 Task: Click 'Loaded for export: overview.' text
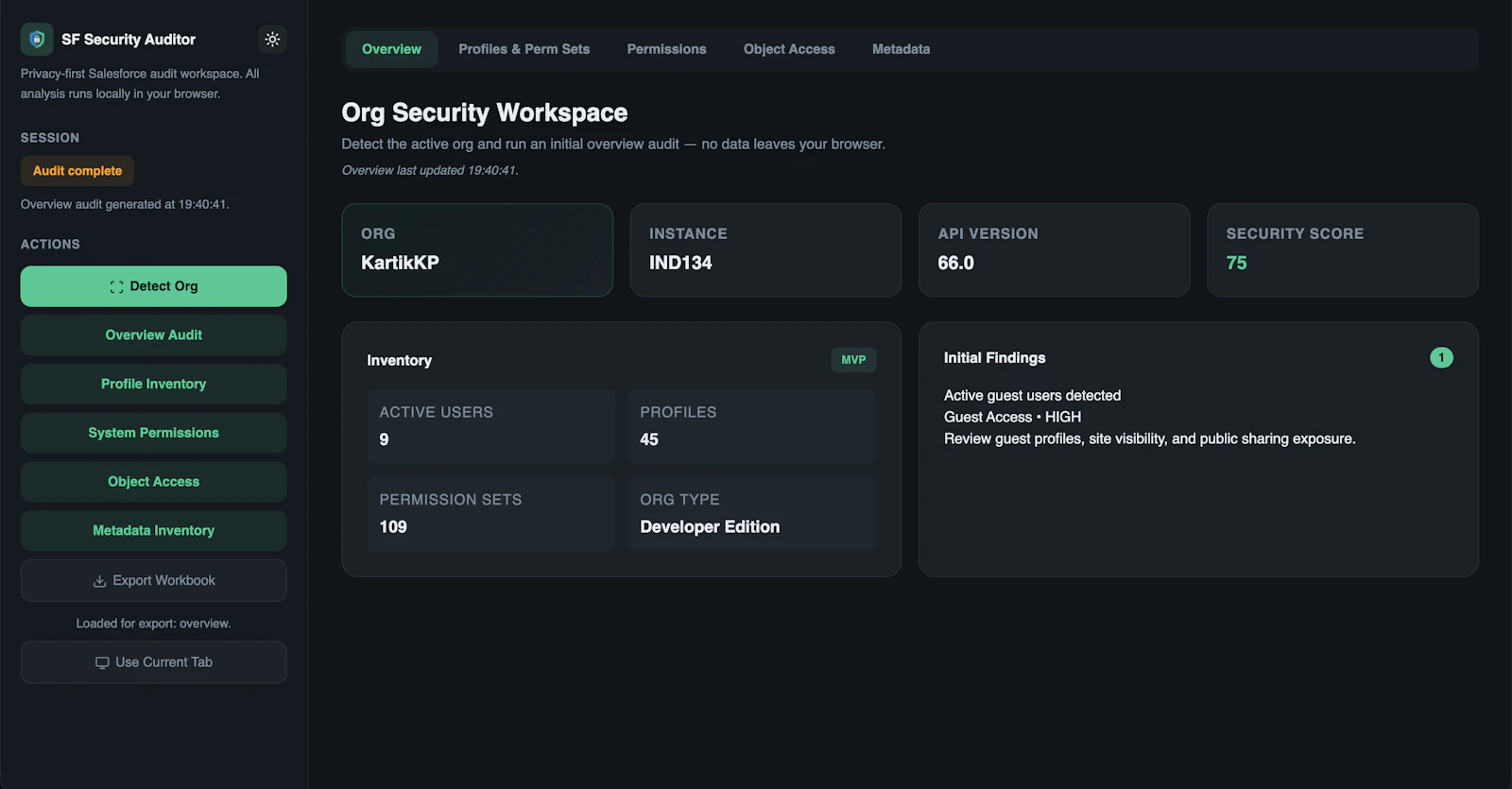pos(153,624)
